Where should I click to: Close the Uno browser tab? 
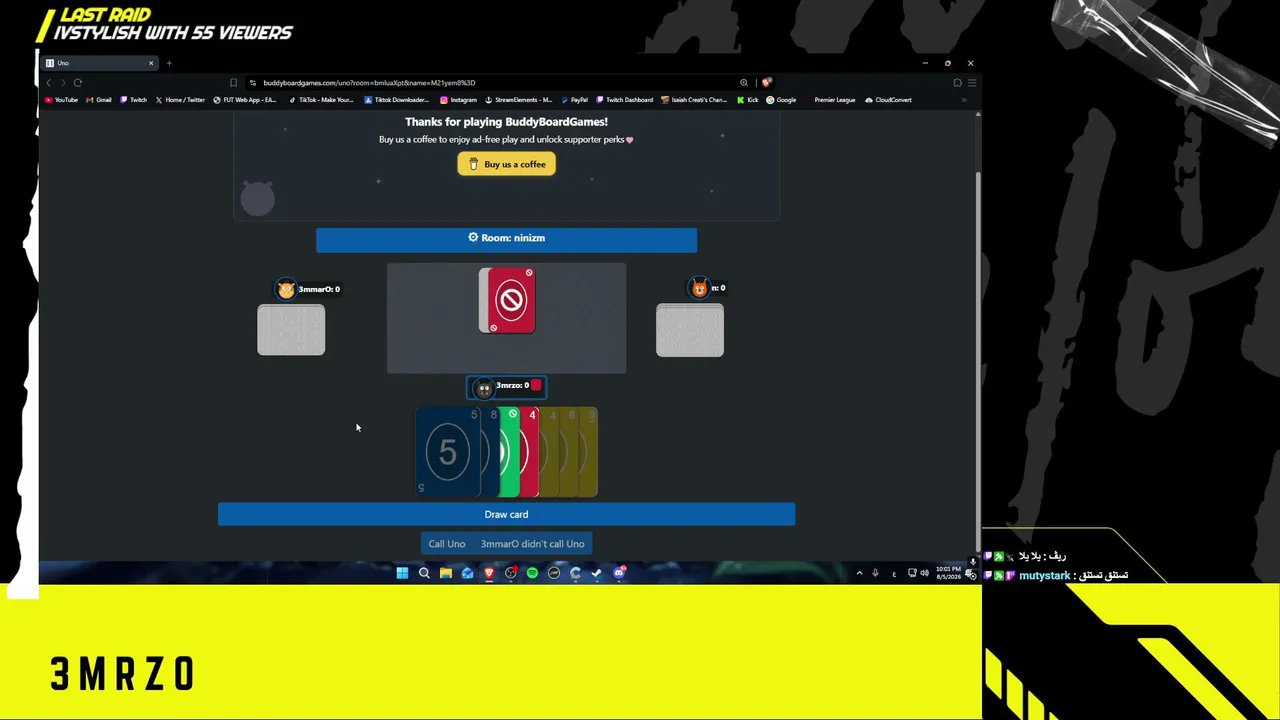151,63
